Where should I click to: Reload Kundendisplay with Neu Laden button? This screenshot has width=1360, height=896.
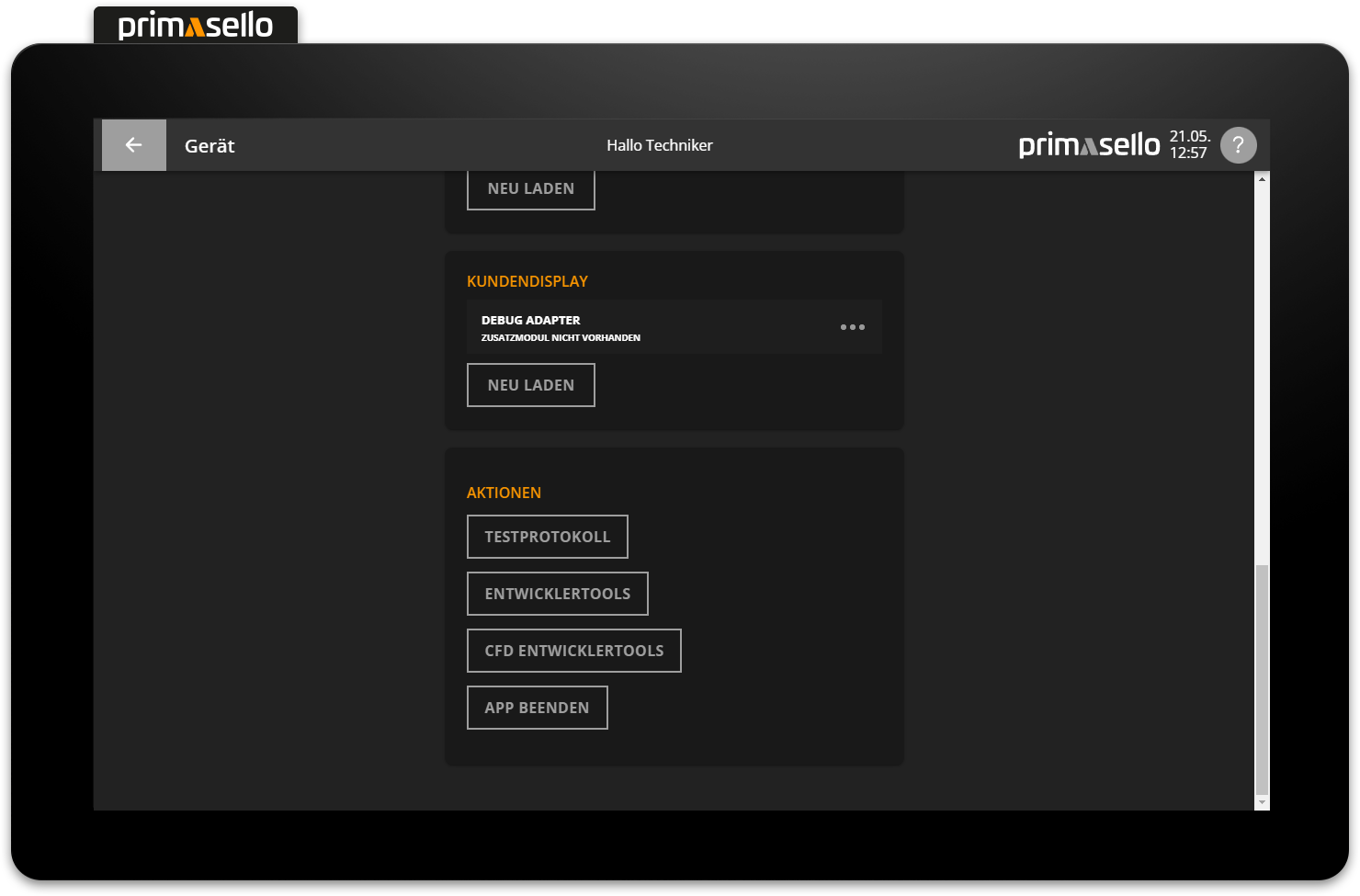[530, 385]
